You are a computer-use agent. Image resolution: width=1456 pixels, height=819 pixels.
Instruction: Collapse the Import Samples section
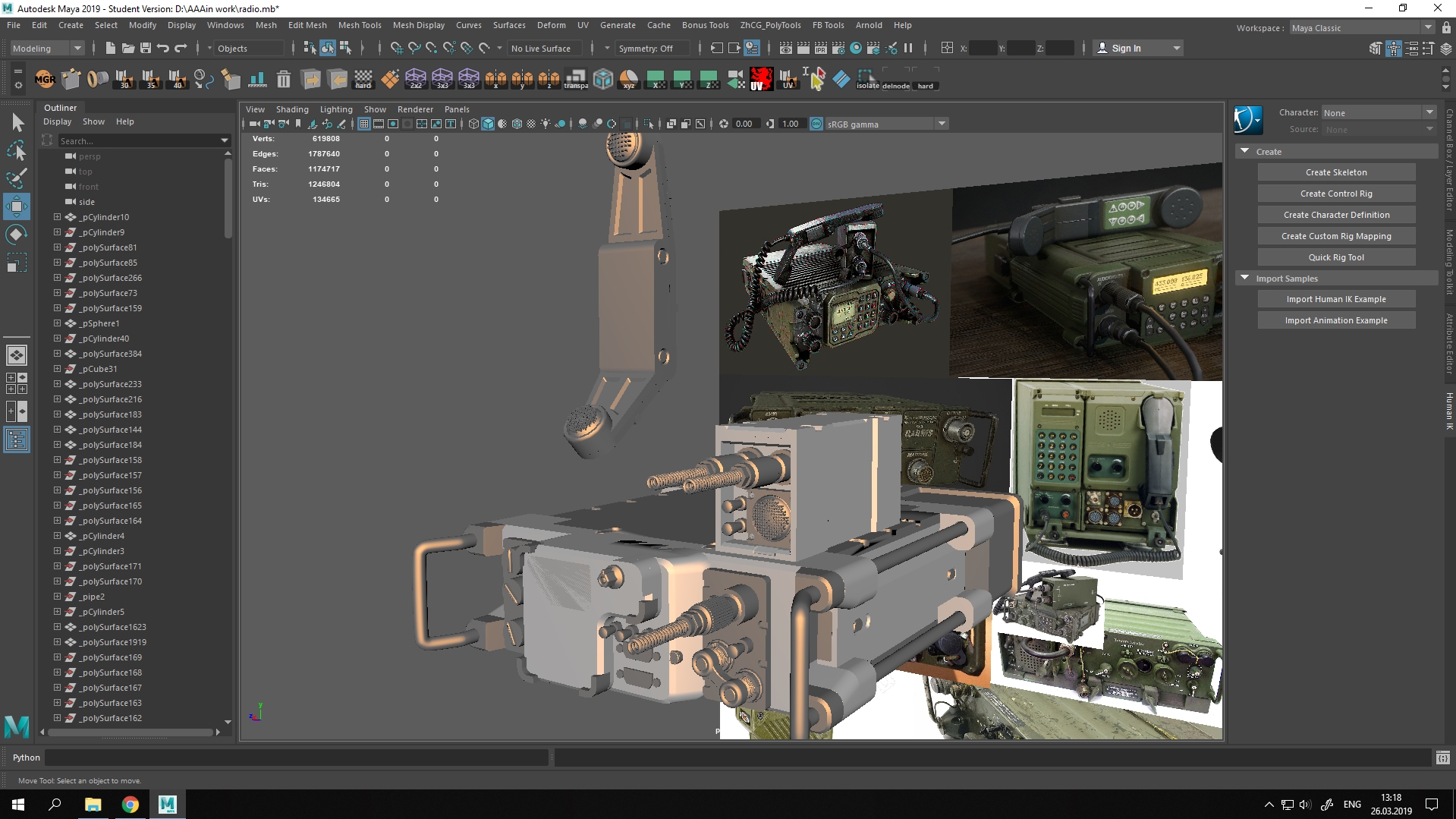click(1244, 279)
